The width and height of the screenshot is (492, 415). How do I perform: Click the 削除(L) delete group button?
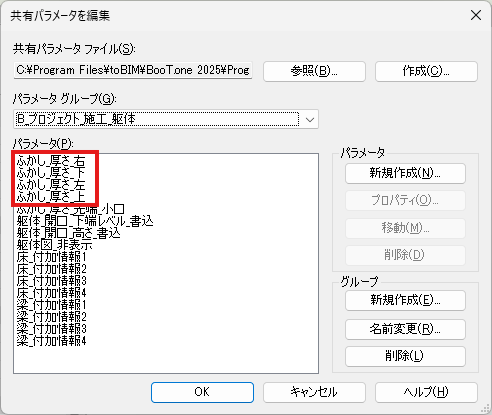click(405, 356)
